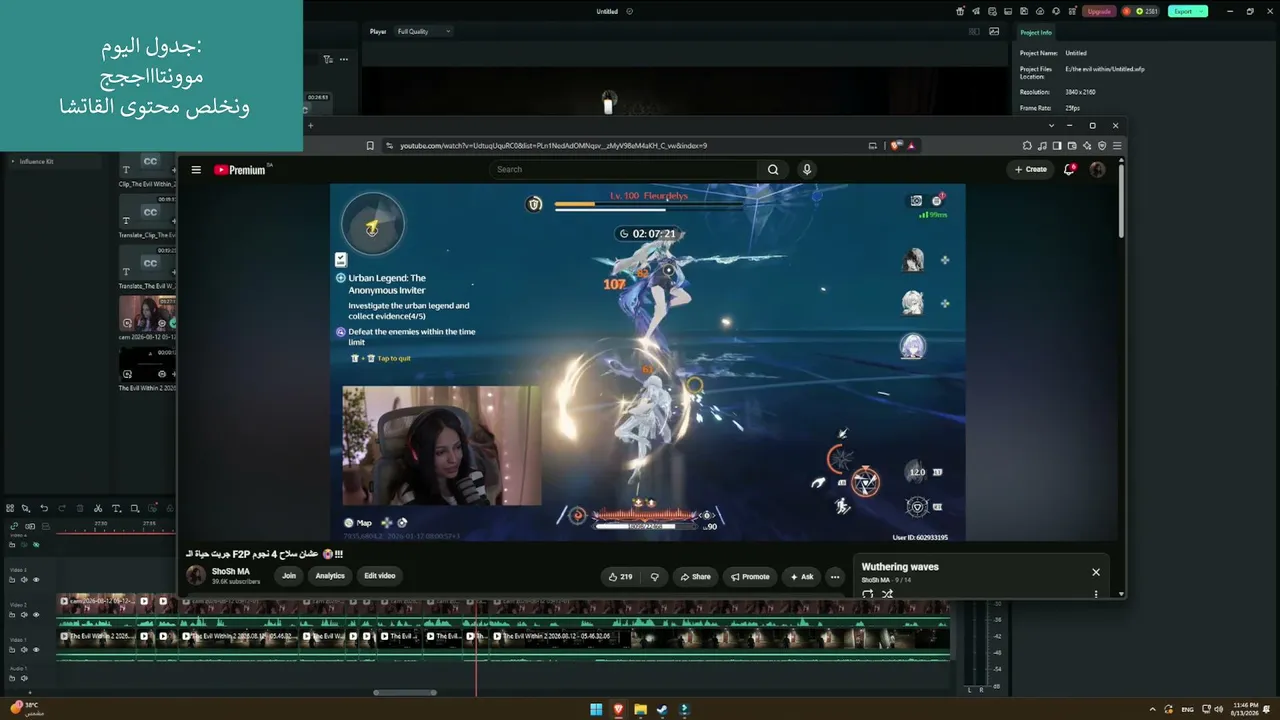
Task: Click the gift icon in Filmora title bar
Action: [x=961, y=11]
